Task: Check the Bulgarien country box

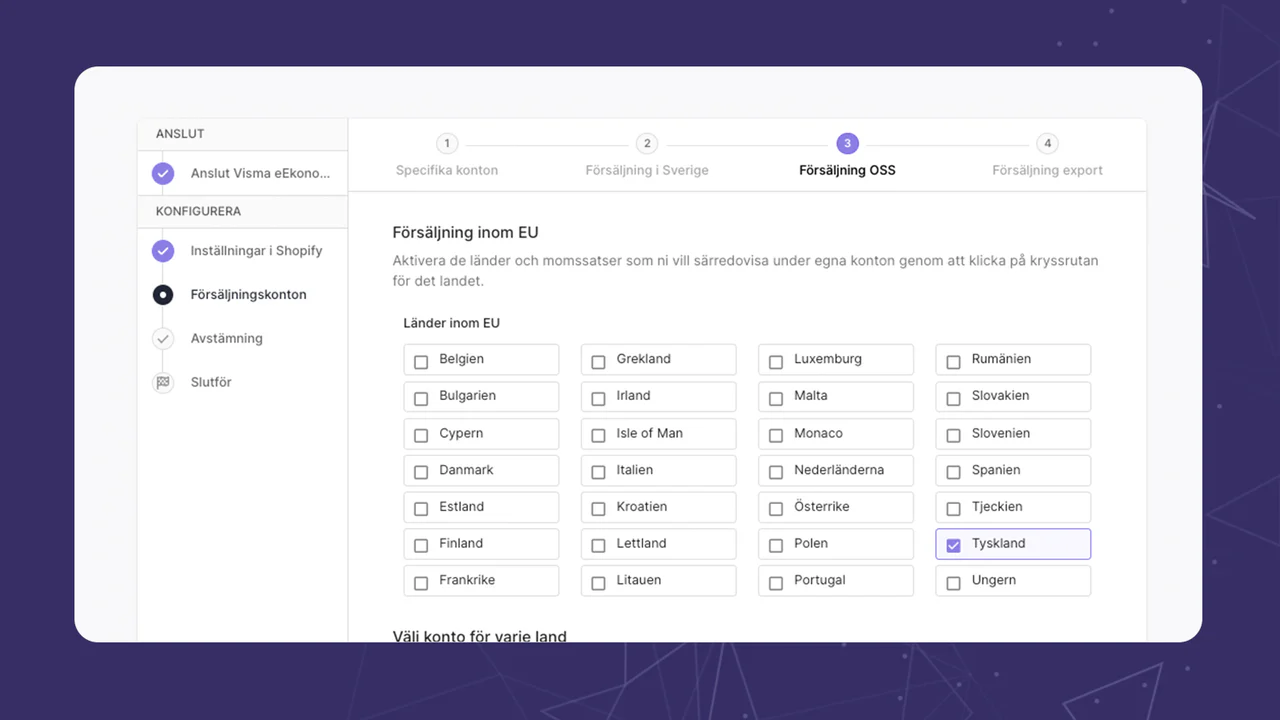Action: pyautogui.click(x=421, y=398)
